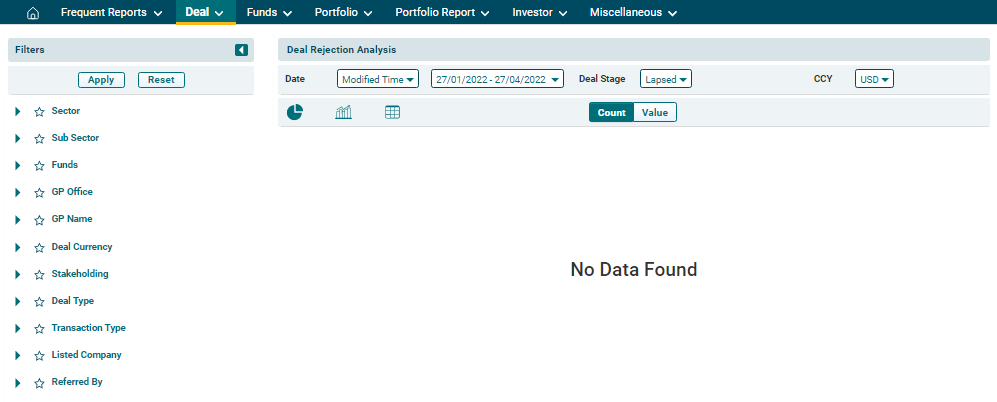Image resolution: width=997 pixels, height=402 pixels.
Task: Open the Modified Time date dropdown
Action: pyautogui.click(x=378, y=79)
